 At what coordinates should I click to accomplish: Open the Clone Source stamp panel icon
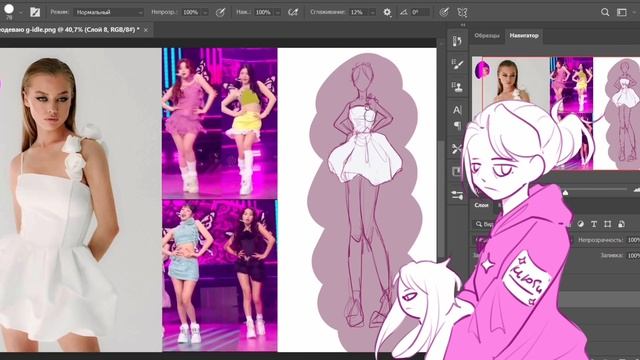pos(457,87)
